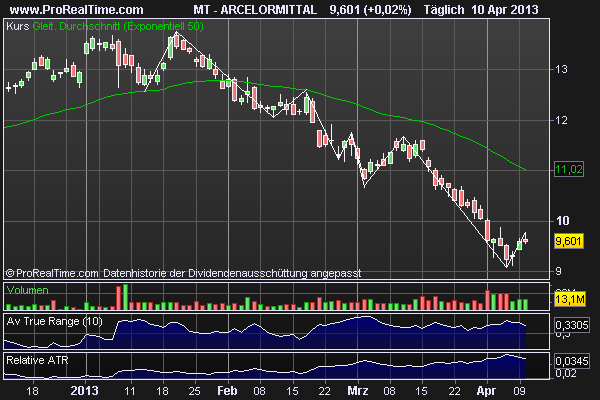Click the 0,3305 ATR value box

572,325
